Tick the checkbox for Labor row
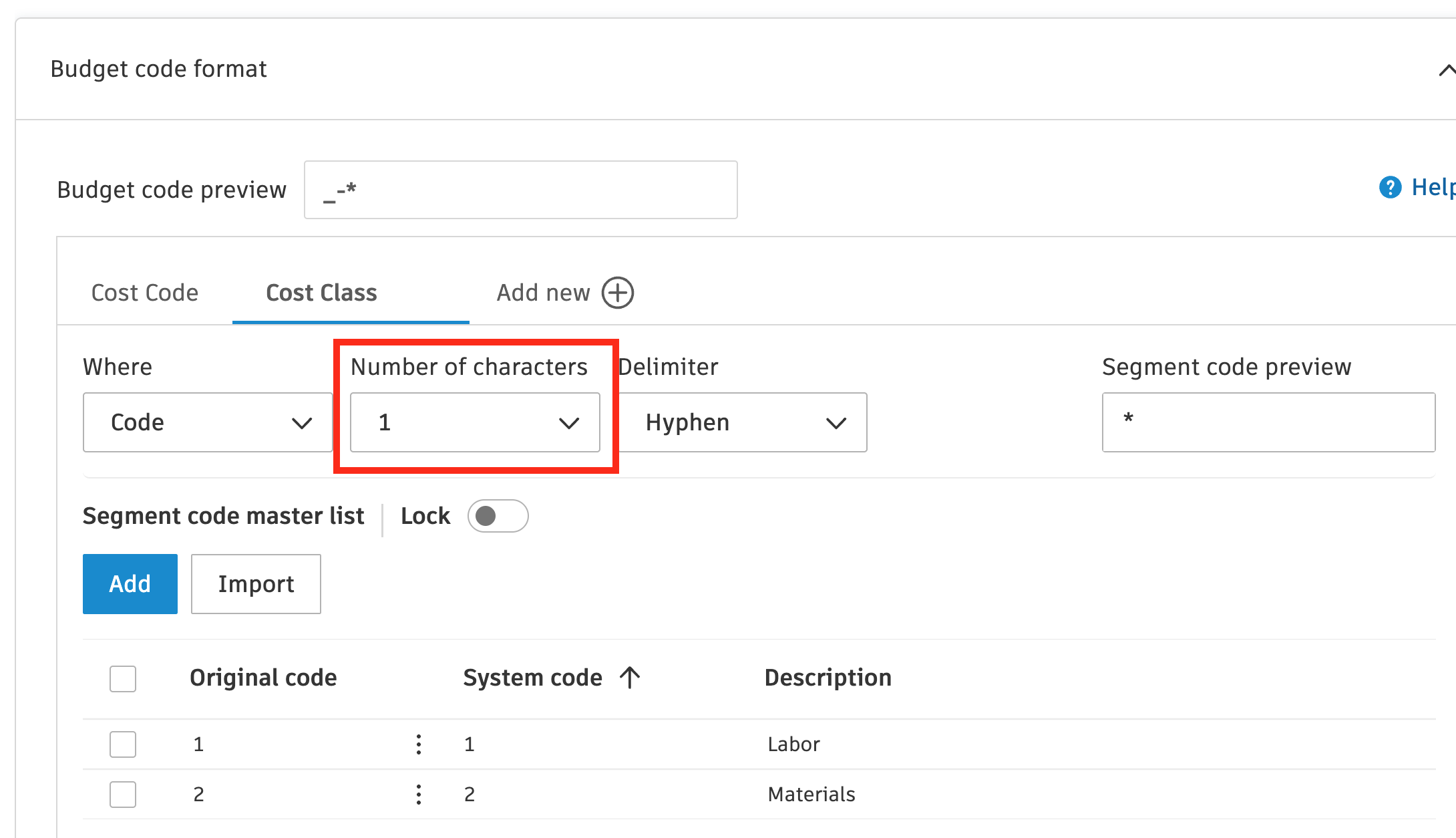The image size is (1456, 838). [x=123, y=744]
